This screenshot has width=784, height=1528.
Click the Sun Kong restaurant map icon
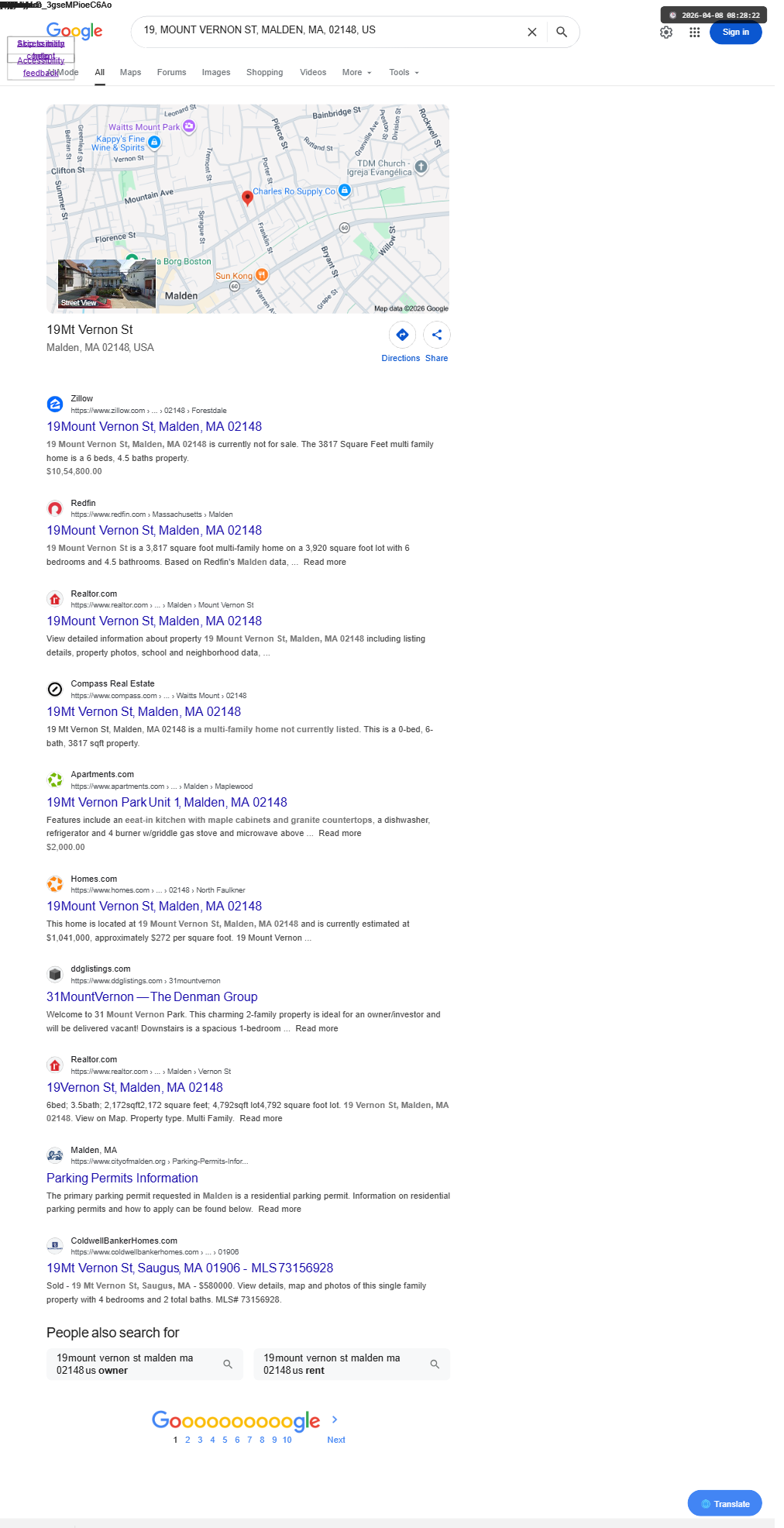pos(262,275)
